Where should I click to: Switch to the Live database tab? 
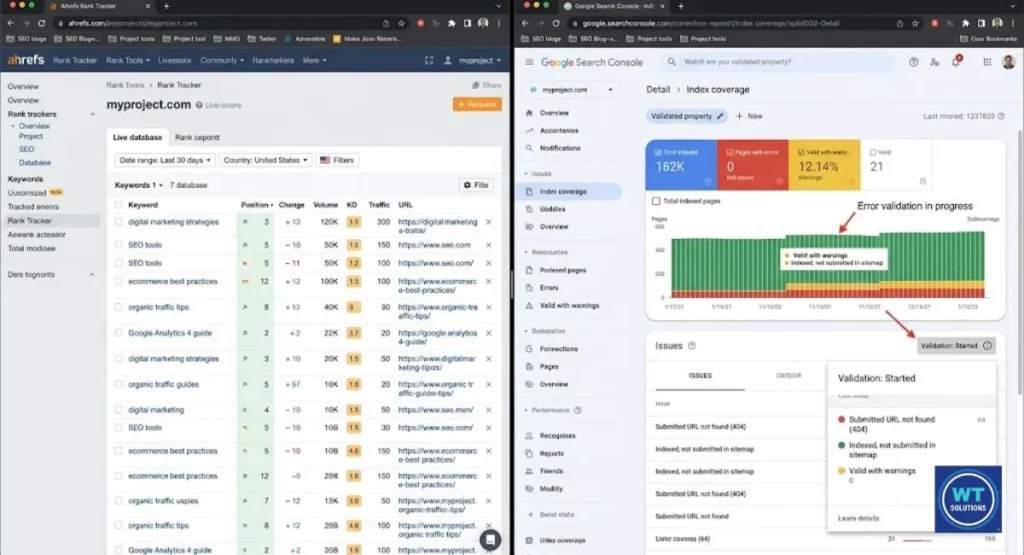[x=137, y=137]
